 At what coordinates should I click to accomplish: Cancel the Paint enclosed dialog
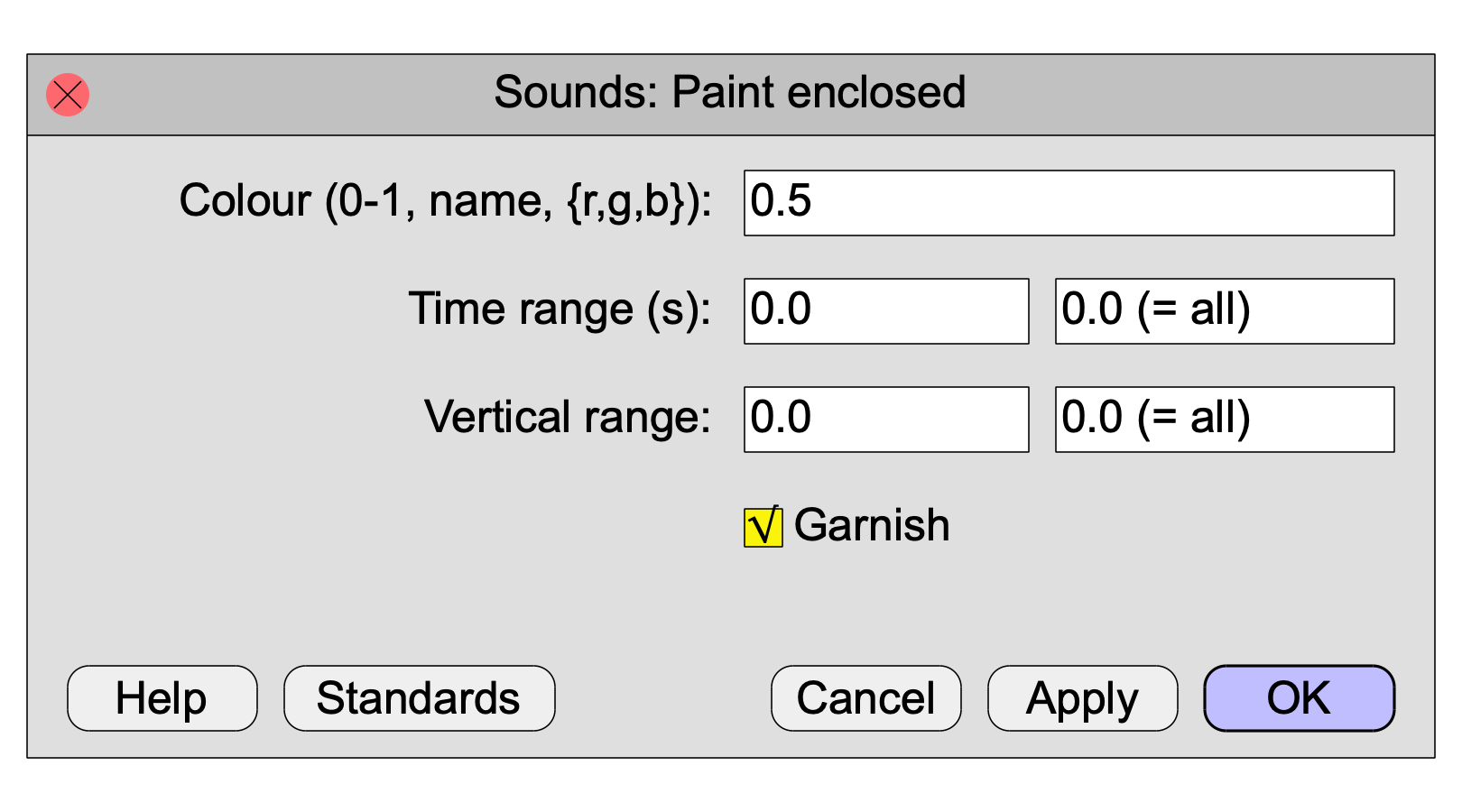pos(866,698)
